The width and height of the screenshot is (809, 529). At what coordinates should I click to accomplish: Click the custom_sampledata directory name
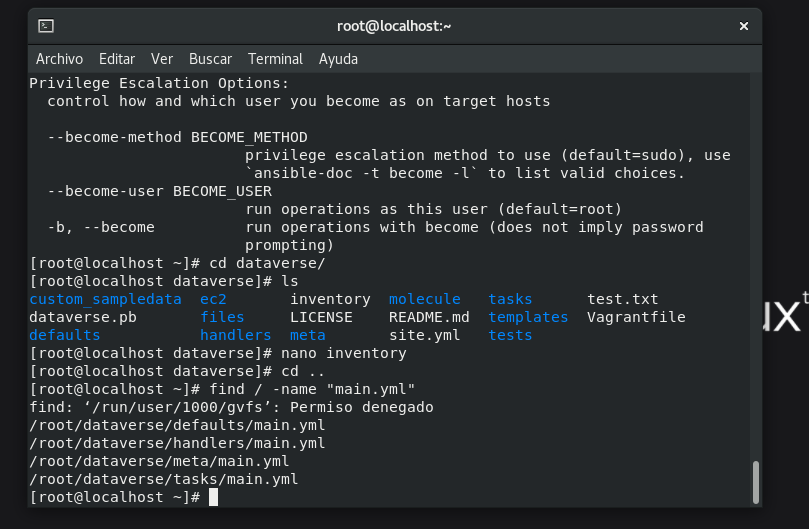[x=106, y=299]
